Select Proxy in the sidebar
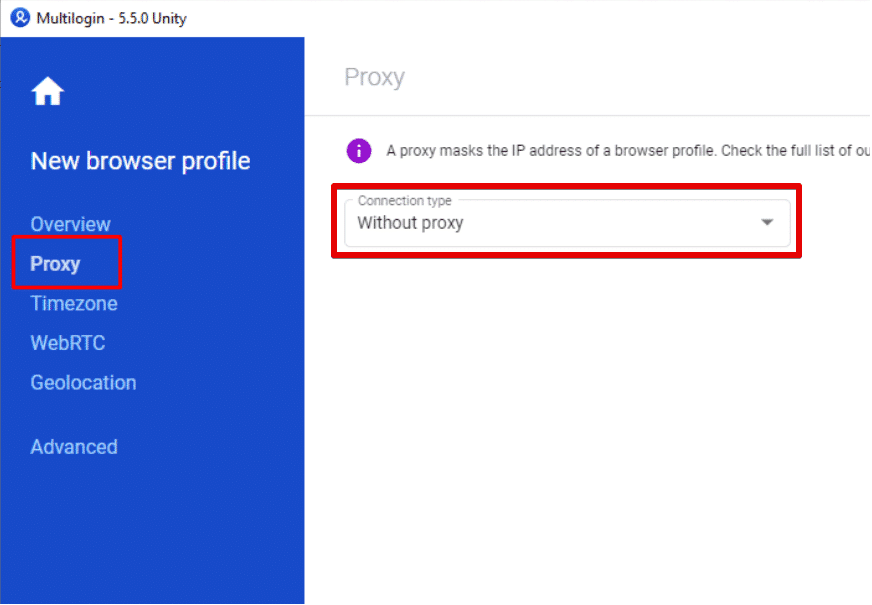This screenshot has width=872, height=605. [55, 264]
